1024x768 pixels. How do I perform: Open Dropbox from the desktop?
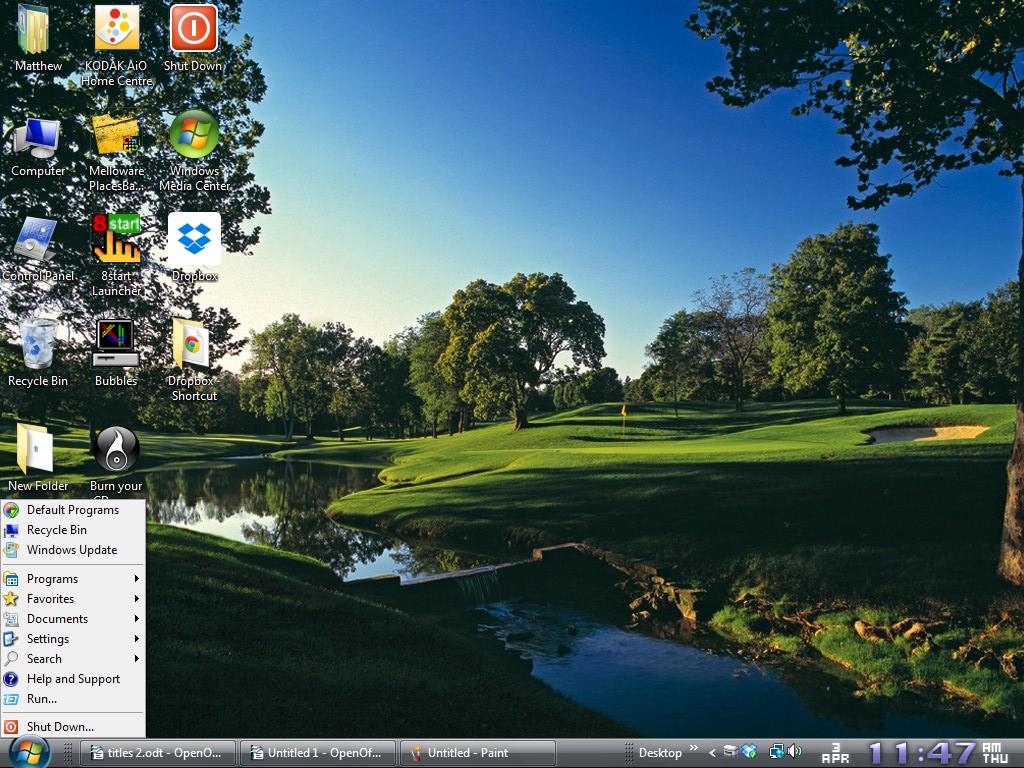coord(192,240)
